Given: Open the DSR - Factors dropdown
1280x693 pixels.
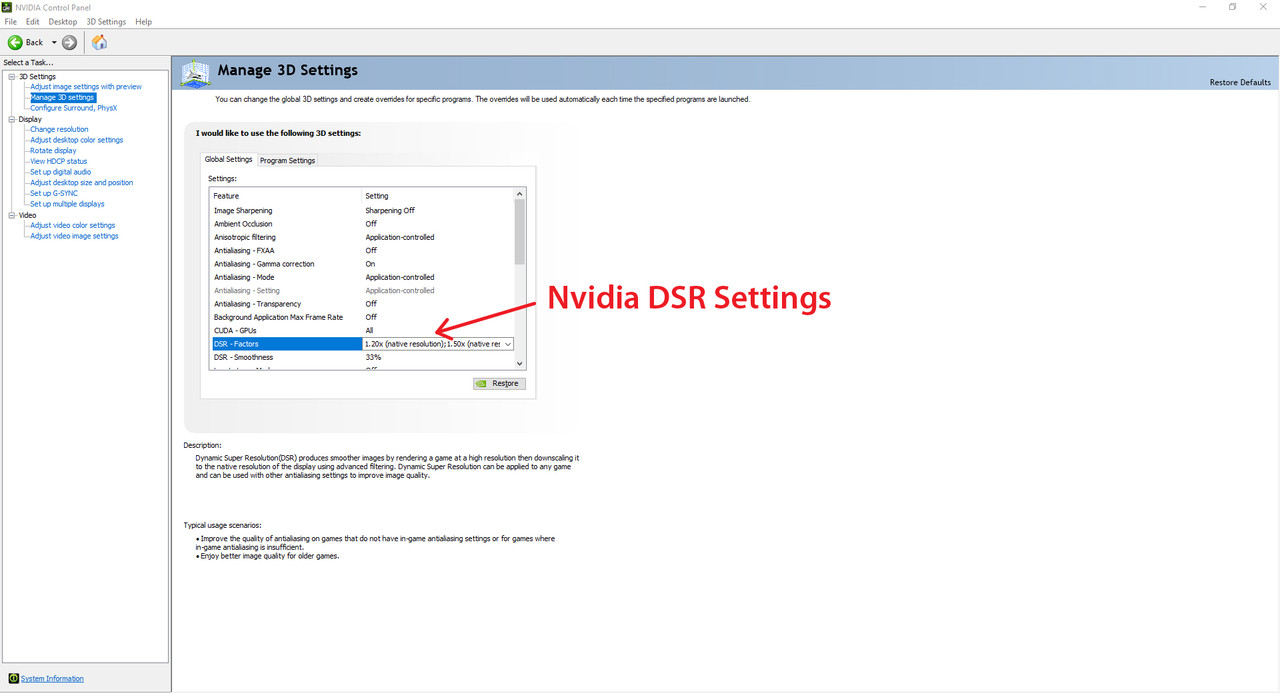Looking at the screenshot, I should pyautogui.click(x=508, y=344).
